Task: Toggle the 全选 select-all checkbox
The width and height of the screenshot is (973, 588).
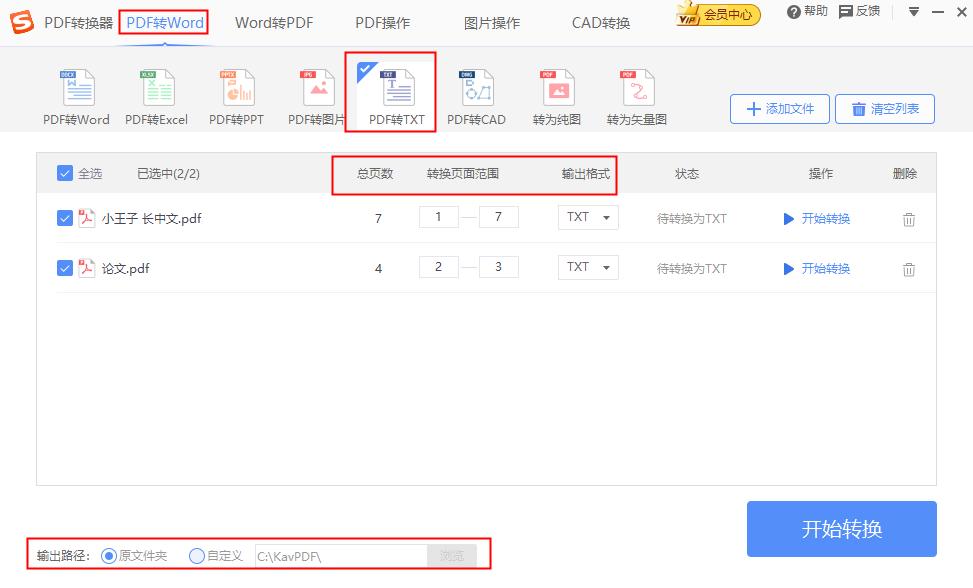Action: click(x=65, y=173)
